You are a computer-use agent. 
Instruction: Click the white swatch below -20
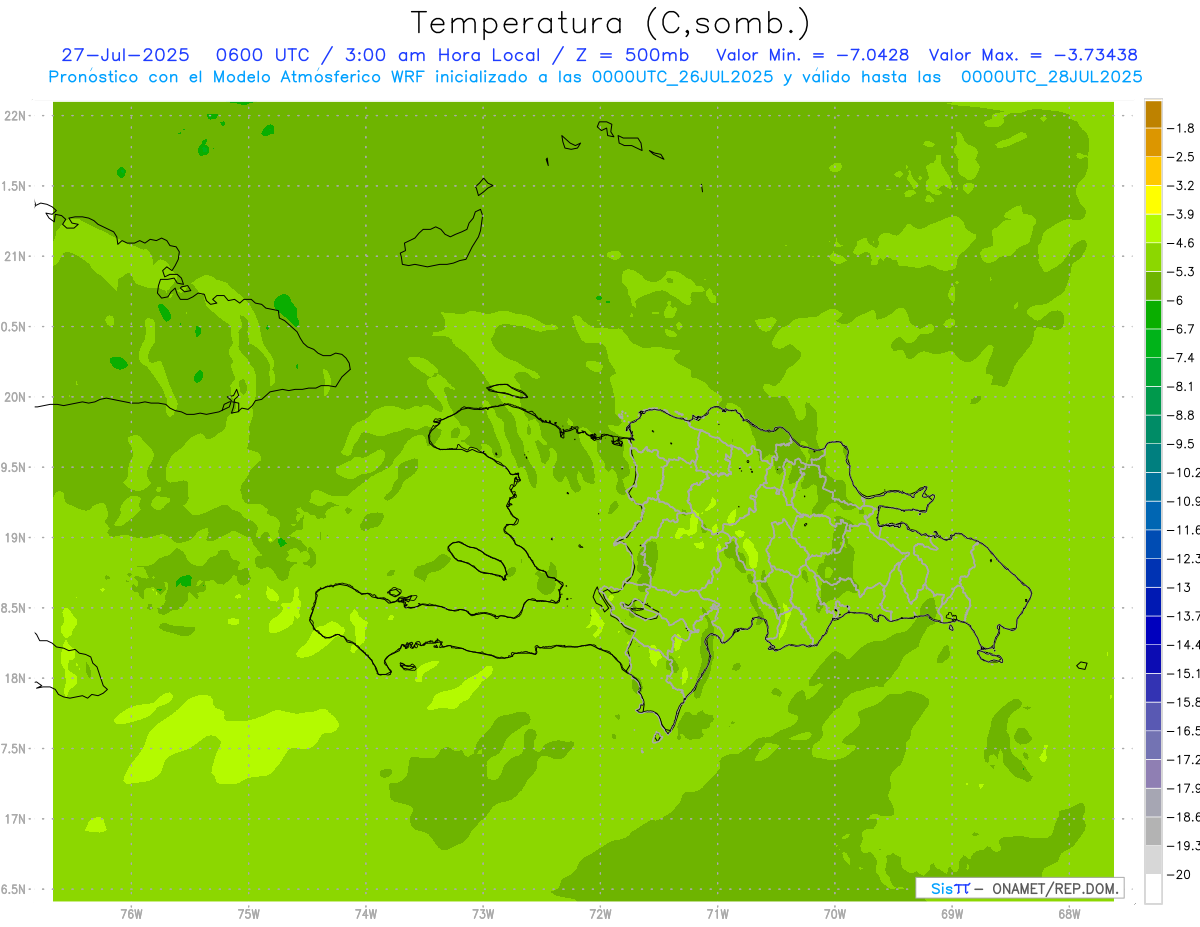(x=1153, y=888)
